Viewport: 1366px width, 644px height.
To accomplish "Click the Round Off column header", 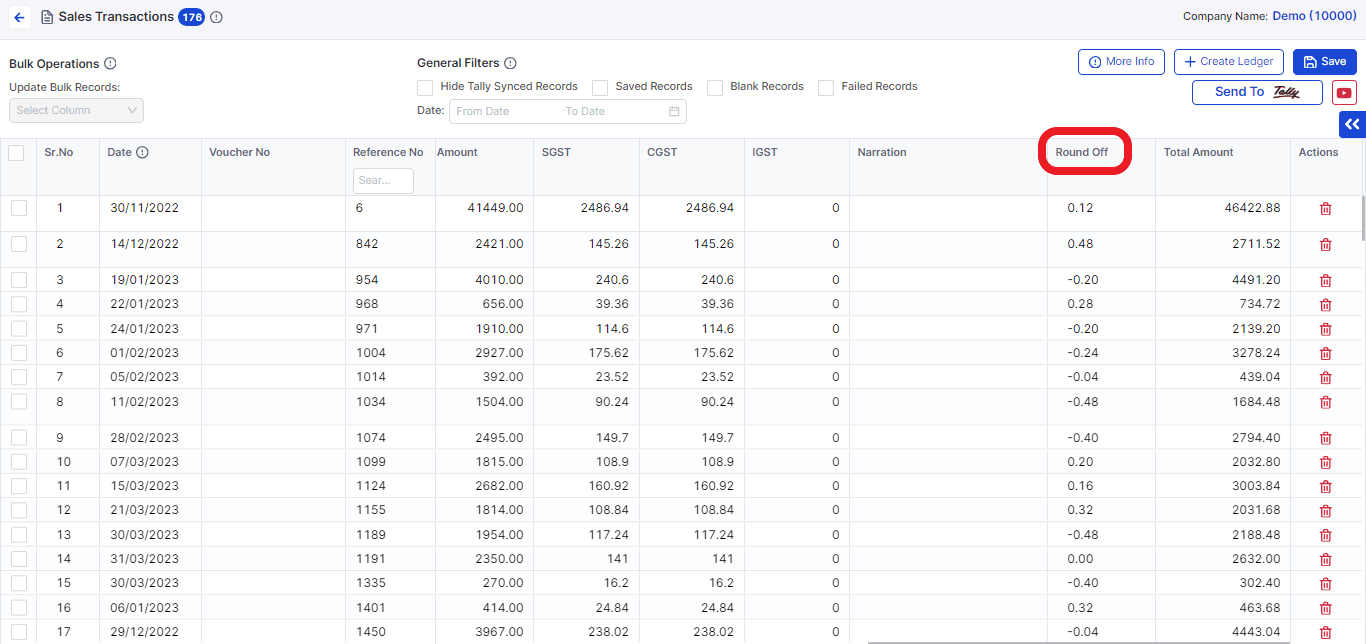I will tap(1082, 152).
